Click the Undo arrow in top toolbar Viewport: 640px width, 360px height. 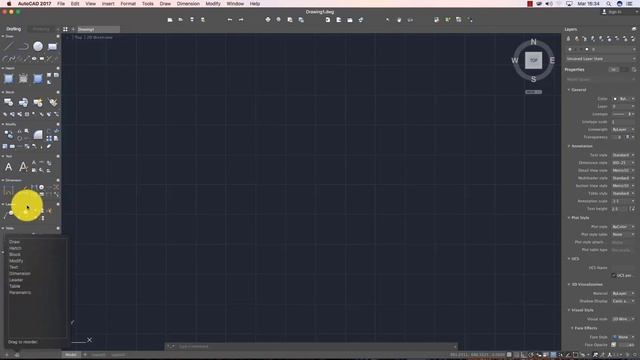point(229,20)
